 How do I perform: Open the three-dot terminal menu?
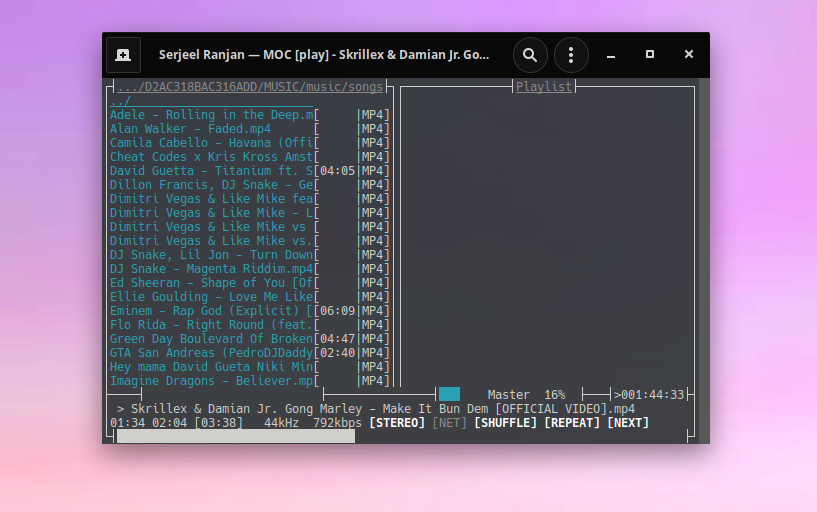[x=571, y=55]
